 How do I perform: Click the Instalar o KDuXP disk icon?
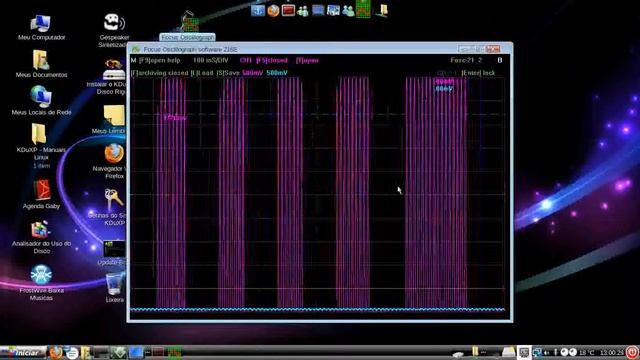(x=113, y=69)
